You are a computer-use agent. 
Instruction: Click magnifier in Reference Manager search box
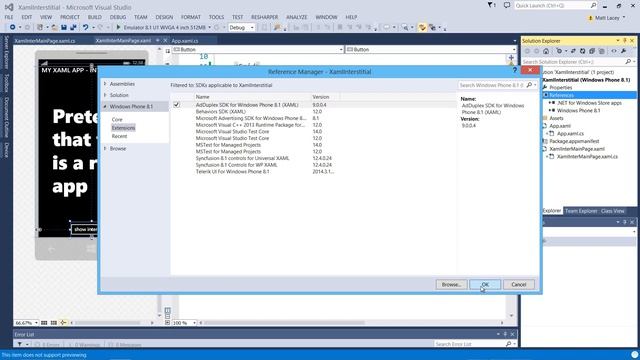point(529,85)
